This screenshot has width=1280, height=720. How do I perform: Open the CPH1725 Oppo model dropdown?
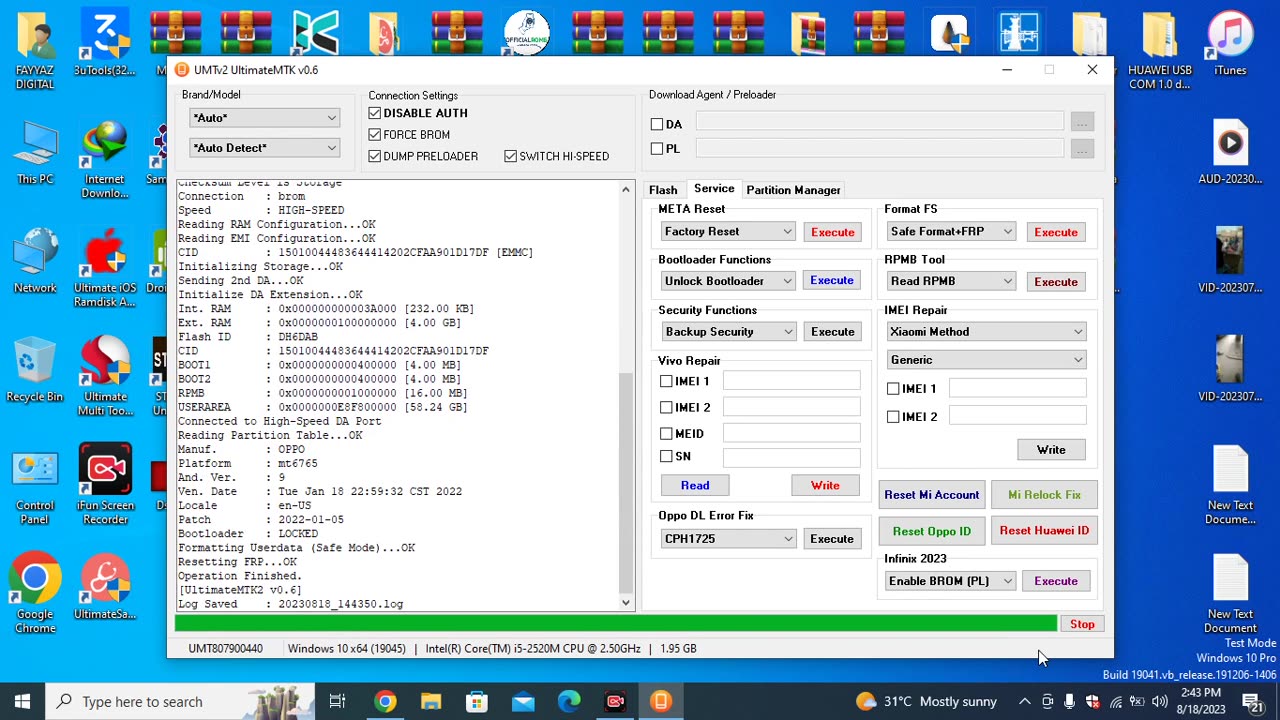coord(728,538)
